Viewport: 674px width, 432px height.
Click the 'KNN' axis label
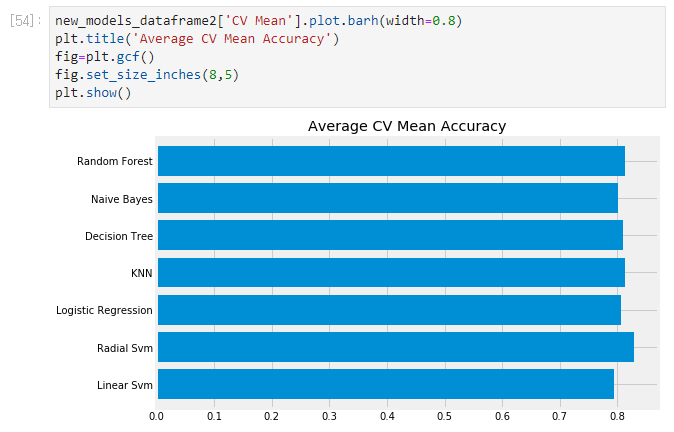coord(142,273)
